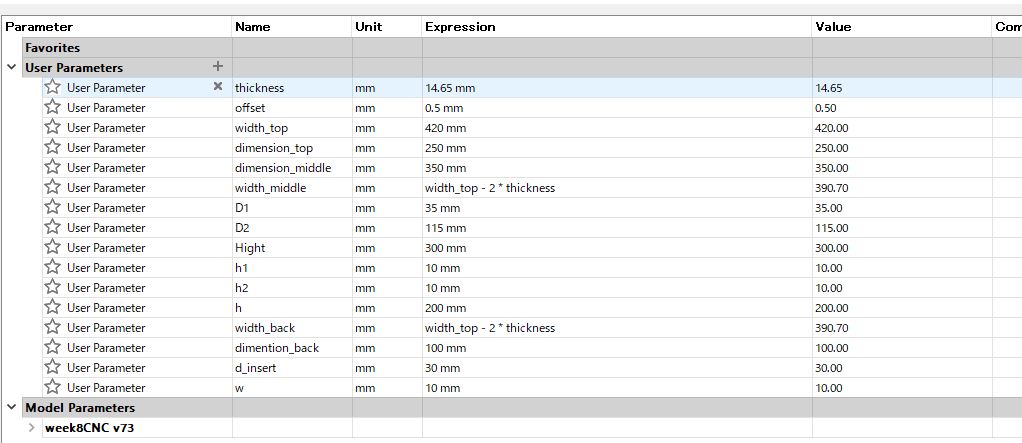Star the d_insert parameter
This screenshot has width=1022, height=443.
point(53,367)
